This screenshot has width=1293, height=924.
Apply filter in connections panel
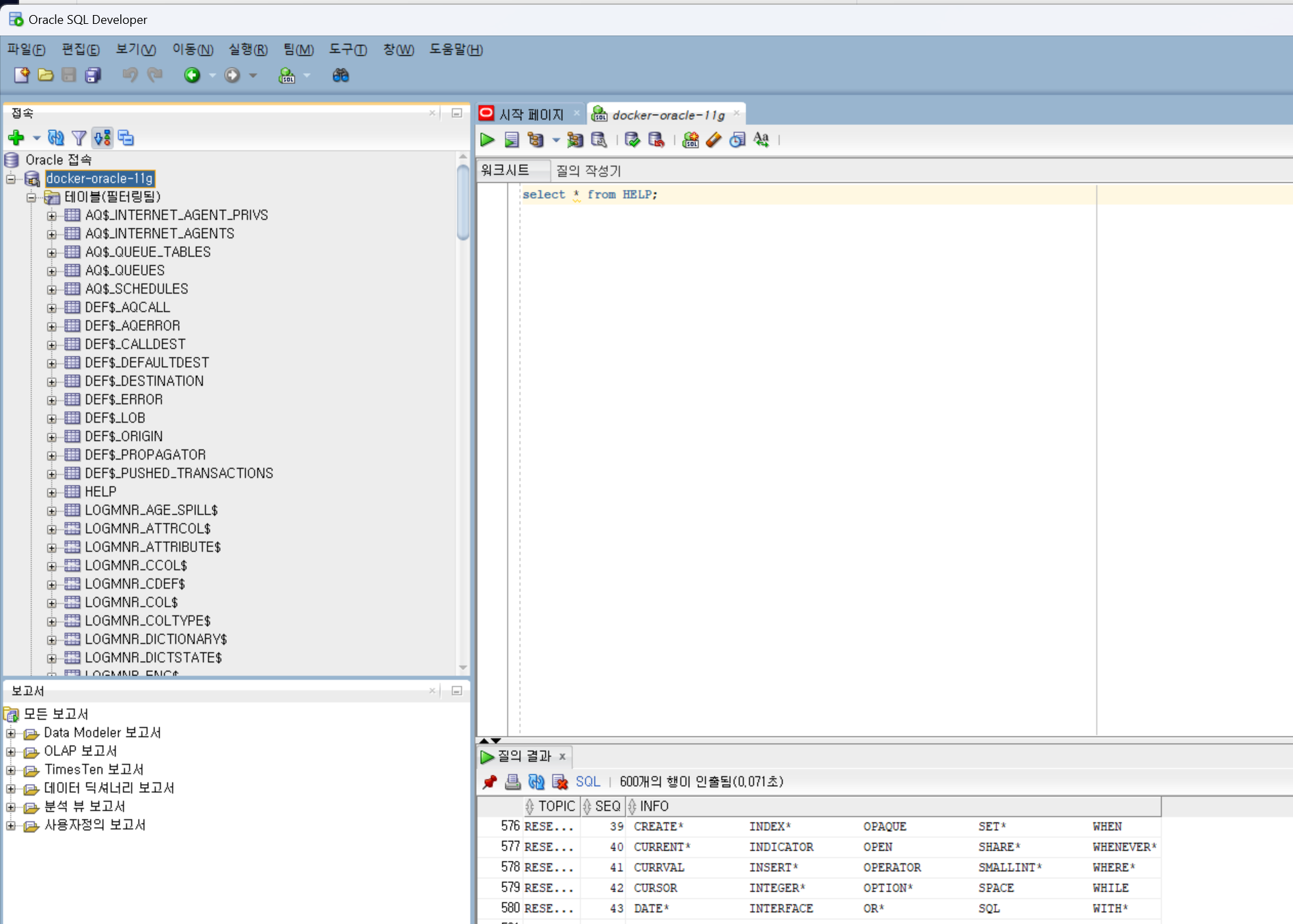pos(79,138)
